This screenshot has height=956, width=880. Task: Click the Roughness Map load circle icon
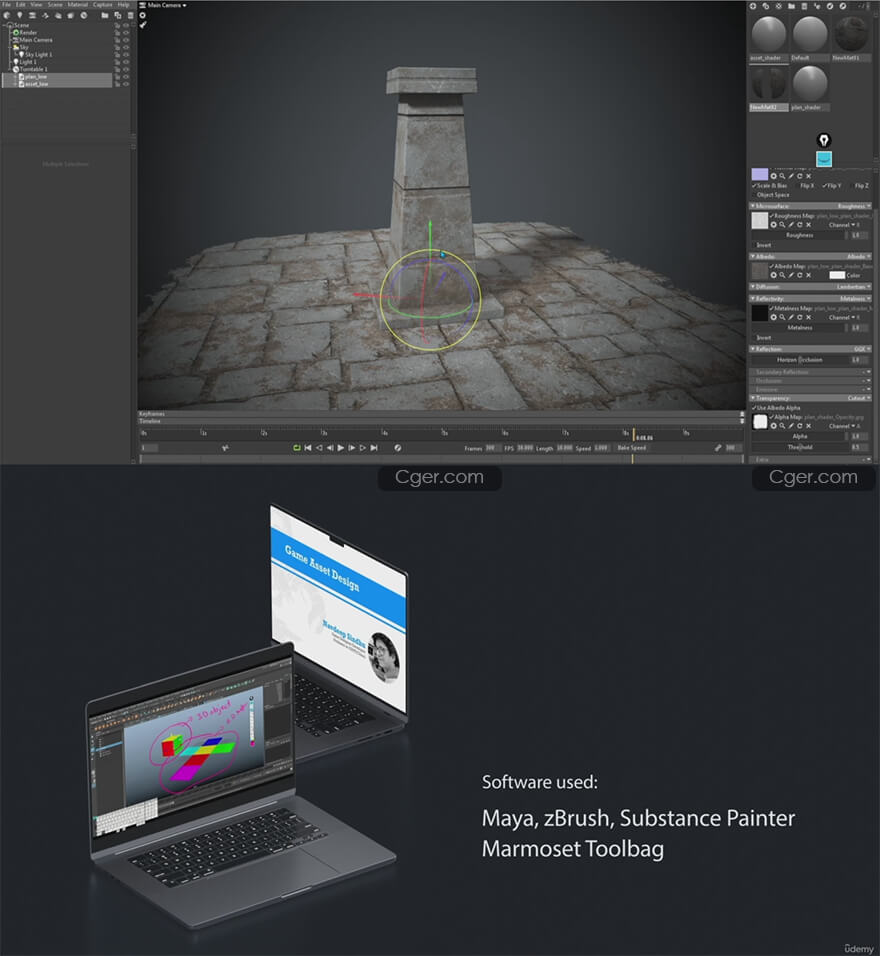(773, 225)
